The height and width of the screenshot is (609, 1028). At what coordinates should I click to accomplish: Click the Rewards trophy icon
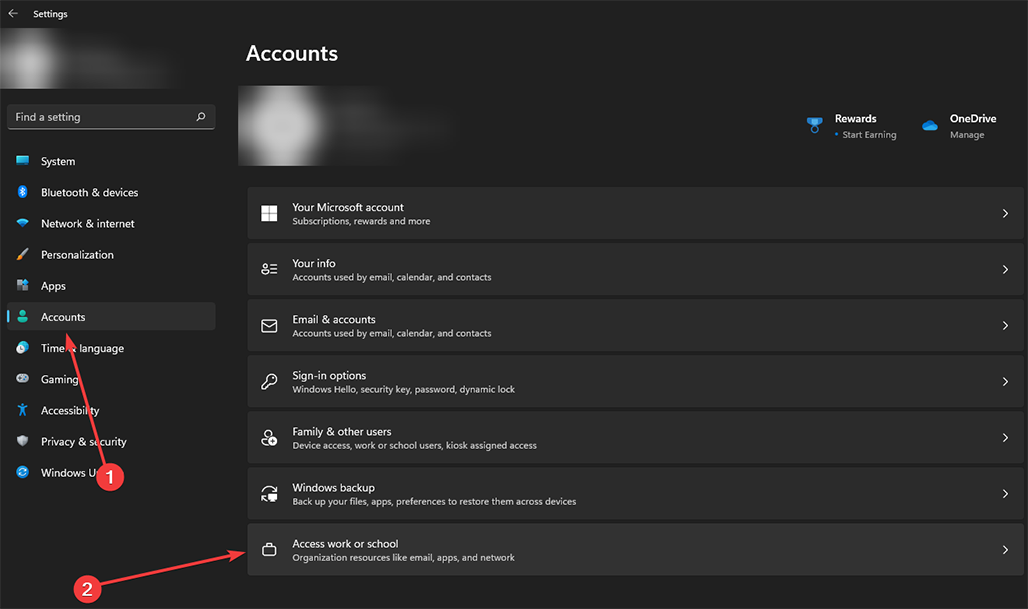[x=814, y=124]
